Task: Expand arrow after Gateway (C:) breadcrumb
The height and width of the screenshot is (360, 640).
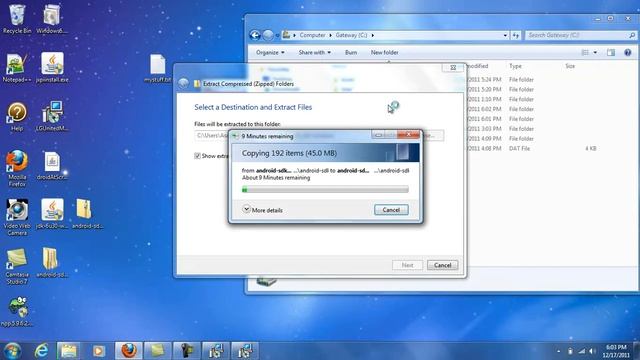Action: click(373, 36)
